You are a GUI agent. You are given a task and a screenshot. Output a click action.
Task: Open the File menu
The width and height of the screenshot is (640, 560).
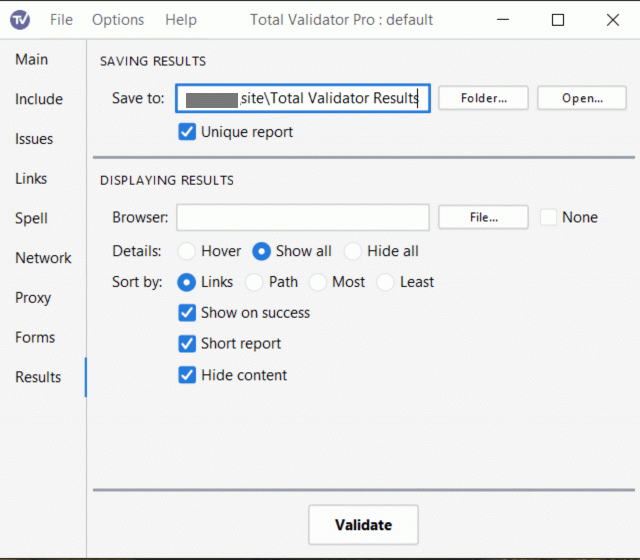click(x=61, y=20)
